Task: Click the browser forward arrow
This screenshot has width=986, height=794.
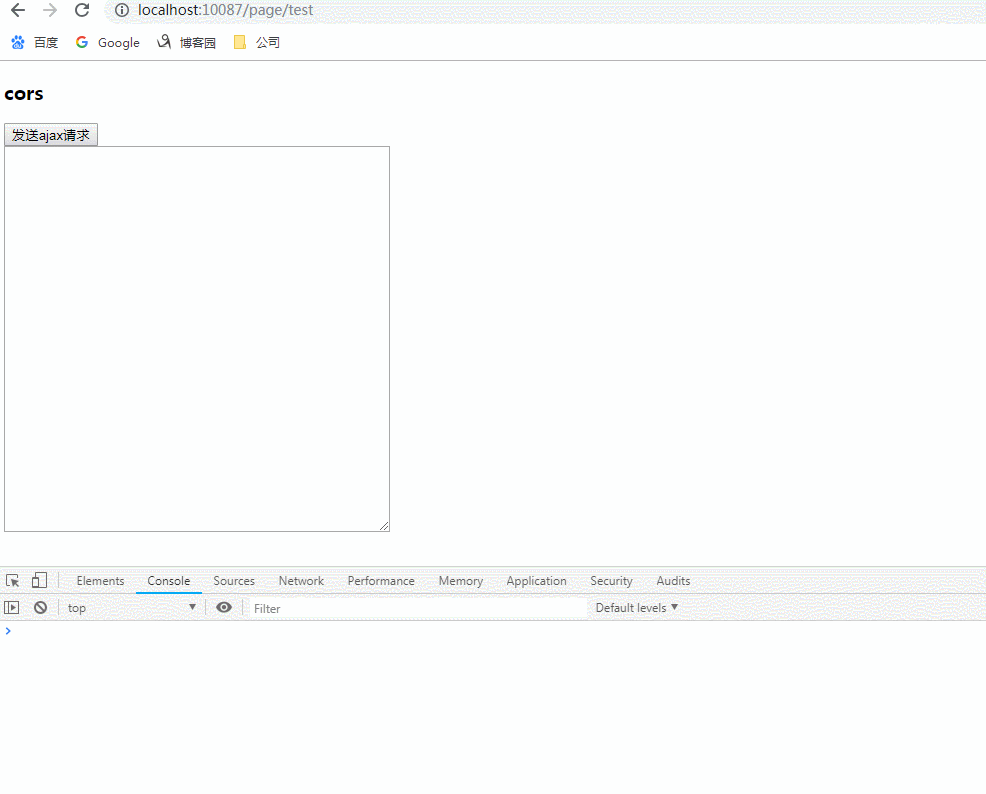Action: 50,10
